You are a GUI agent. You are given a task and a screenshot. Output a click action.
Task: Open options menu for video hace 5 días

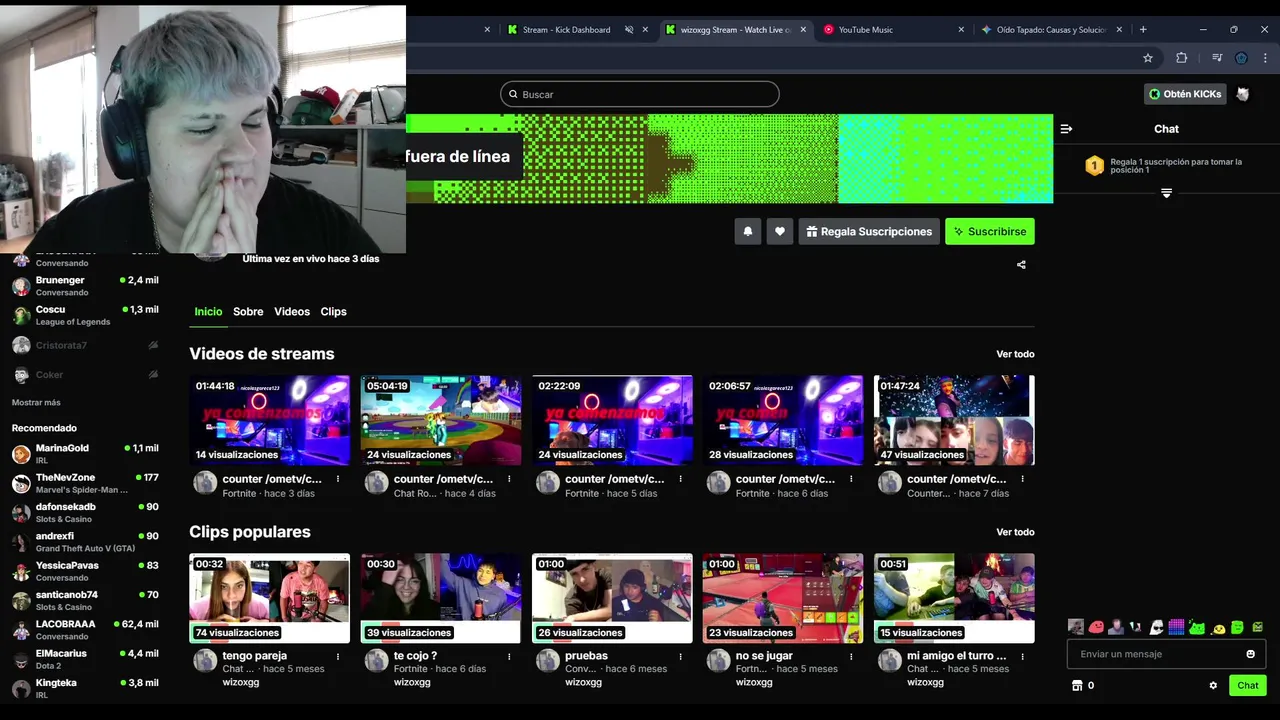tap(680, 479)
